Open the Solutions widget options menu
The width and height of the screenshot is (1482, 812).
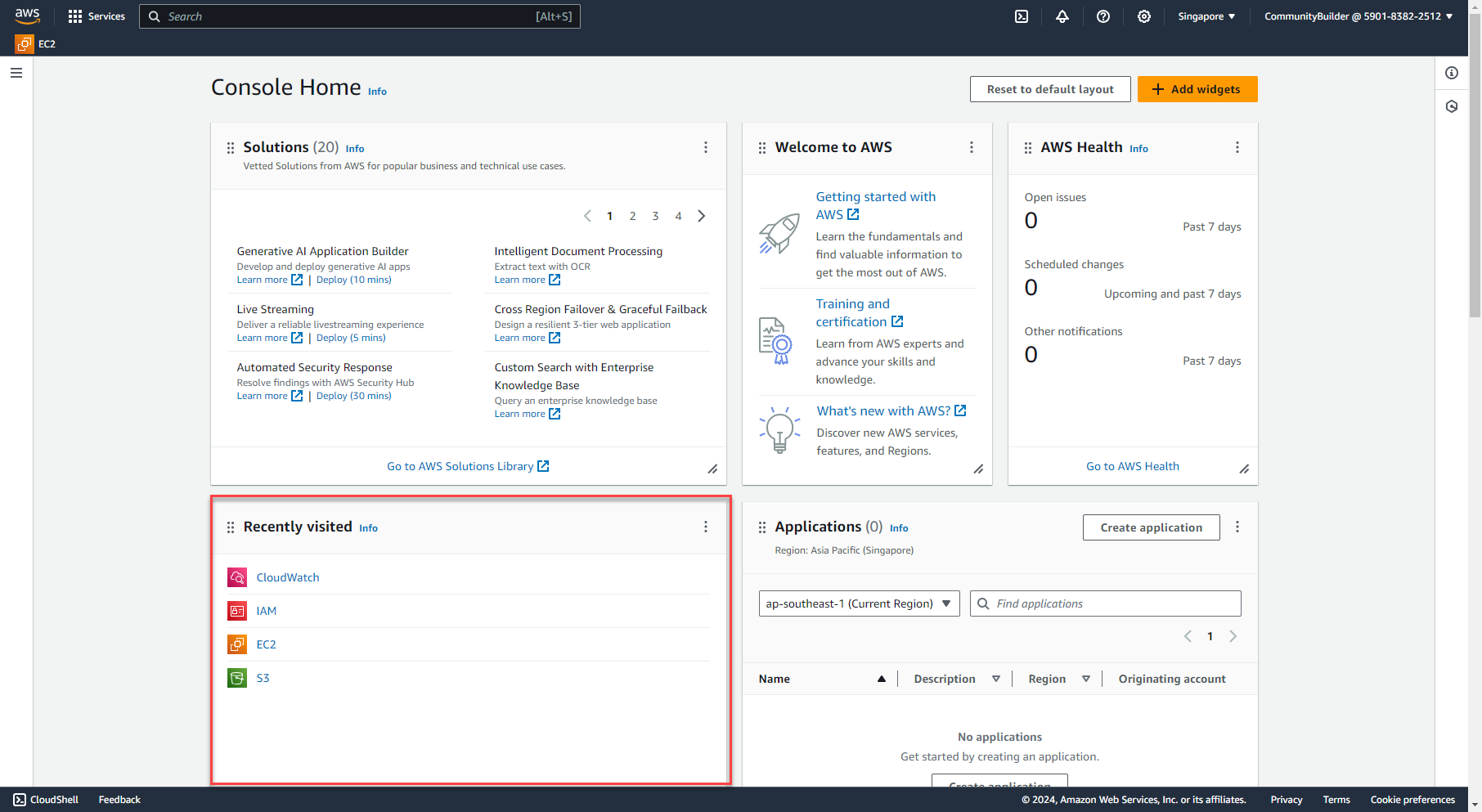click(x=706, y=147)
